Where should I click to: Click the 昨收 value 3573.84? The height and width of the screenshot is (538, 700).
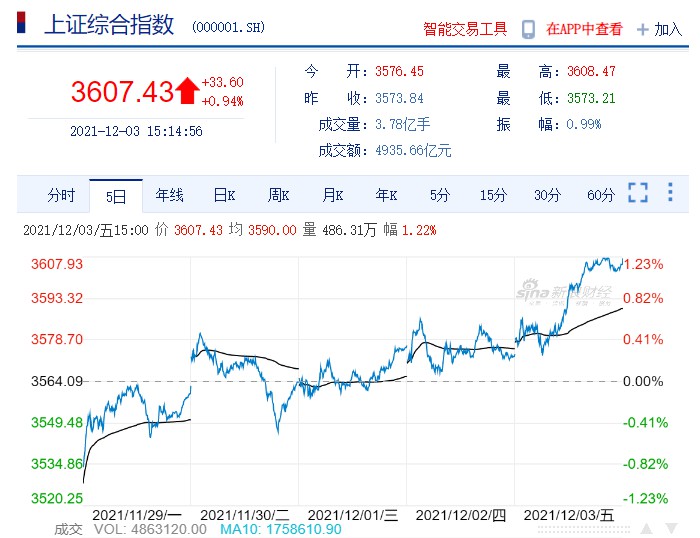(399, 98)
